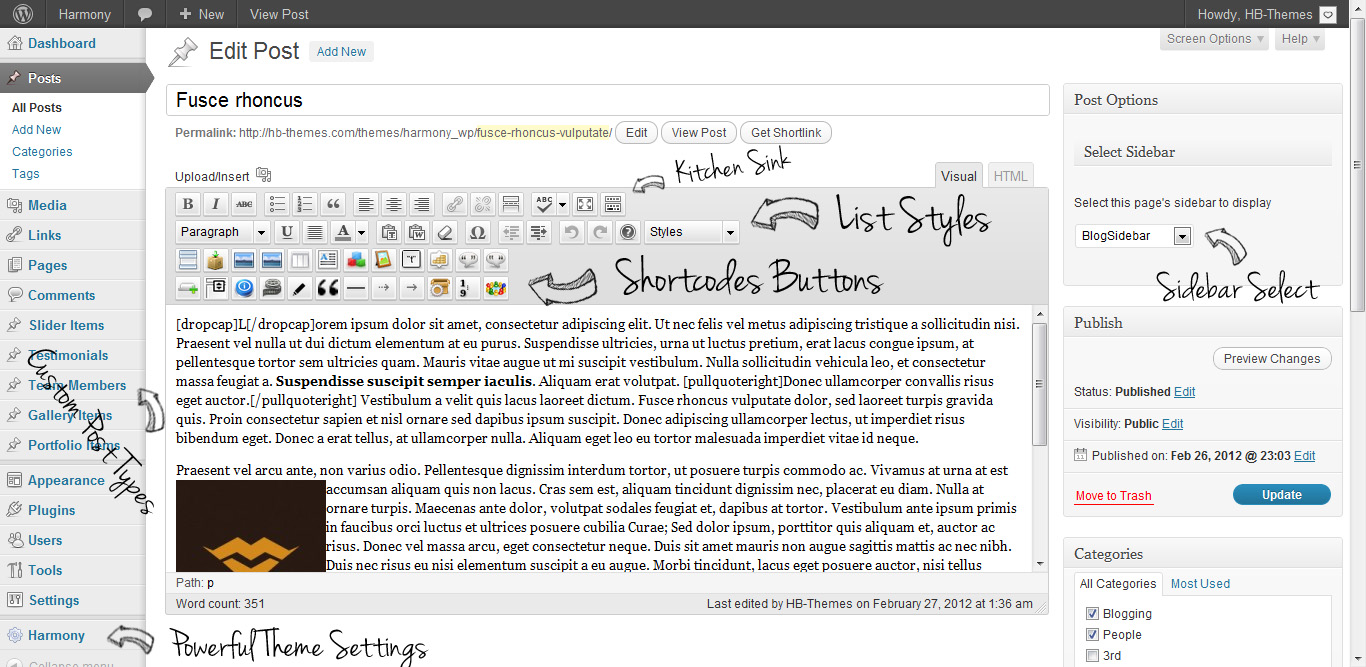The width and height of the screenshot is (1366, 667).
Task: Align text right
Action: 422,204
